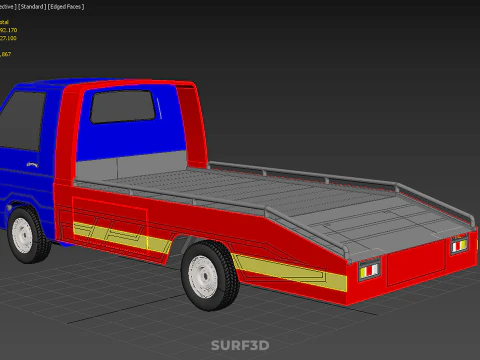Select the truck's front wheel in viewport
This screenshot has height=360, width=480.
pyautogui.click(x=28, y=235)
